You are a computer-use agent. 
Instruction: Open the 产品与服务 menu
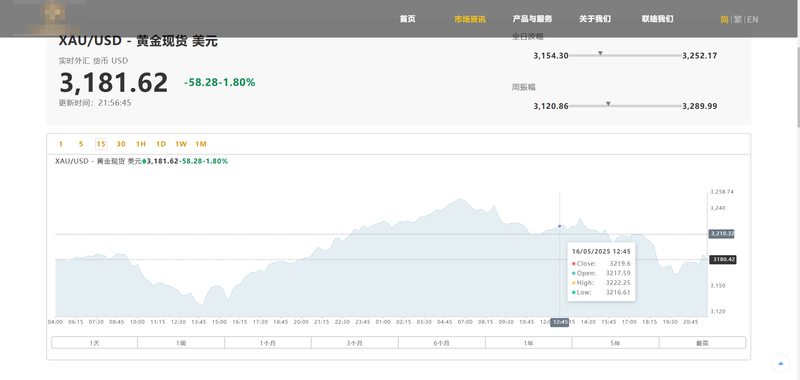pyautogui.click(x=532, y=19)
